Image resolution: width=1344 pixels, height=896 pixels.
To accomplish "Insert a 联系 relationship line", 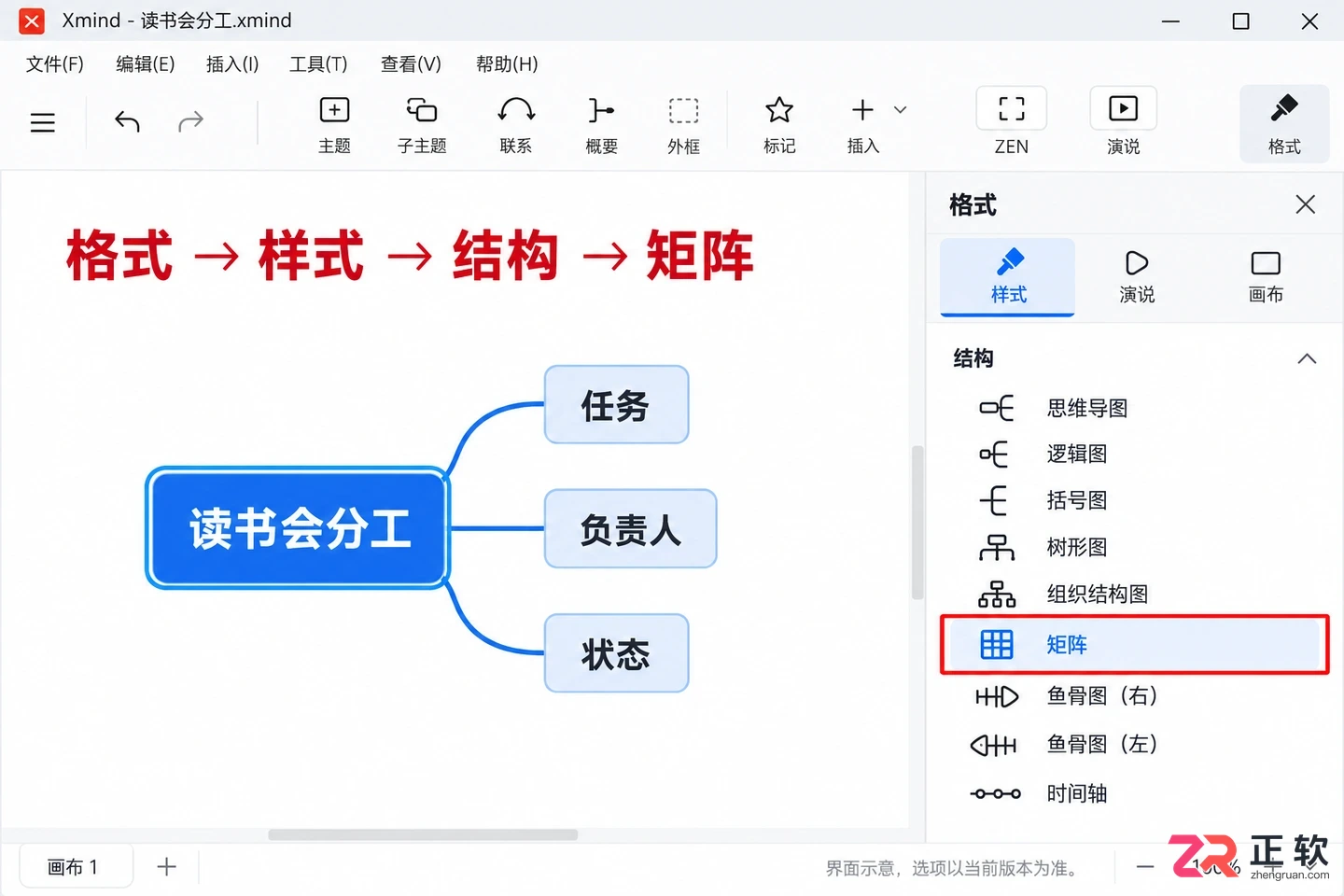I will click(516, 125).
